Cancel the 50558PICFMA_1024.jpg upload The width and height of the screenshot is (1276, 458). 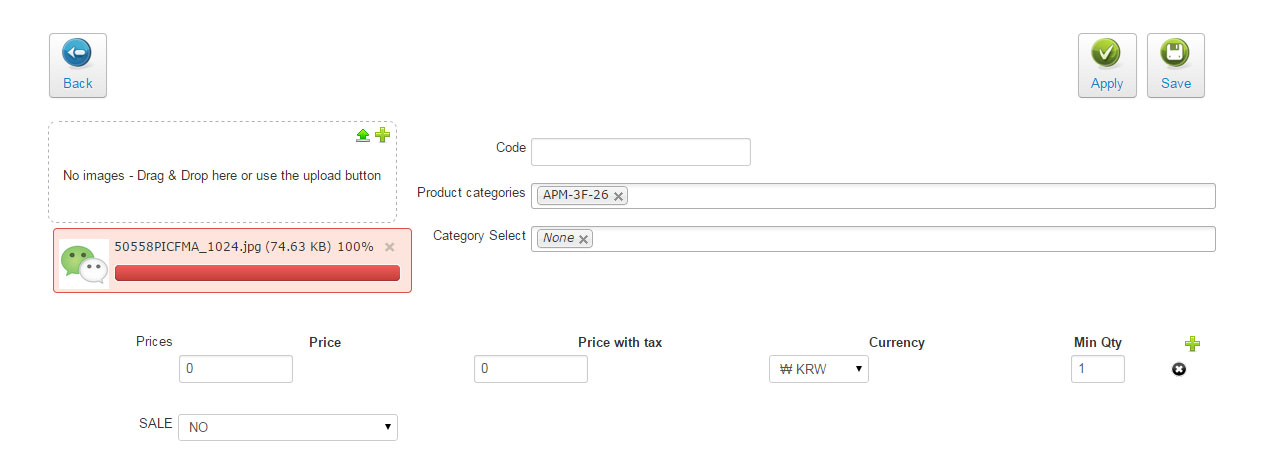[390, 247]
